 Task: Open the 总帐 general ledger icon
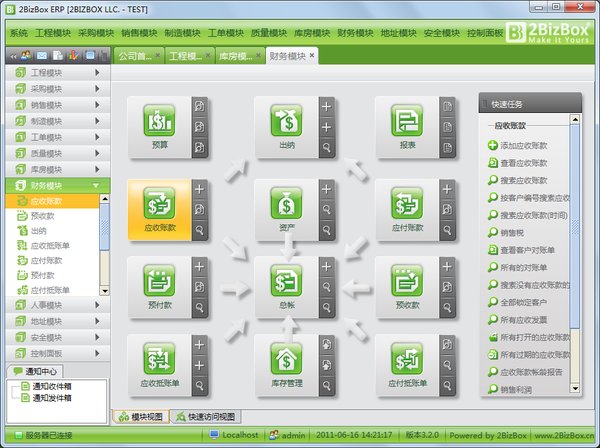click(x=286, y=281)
